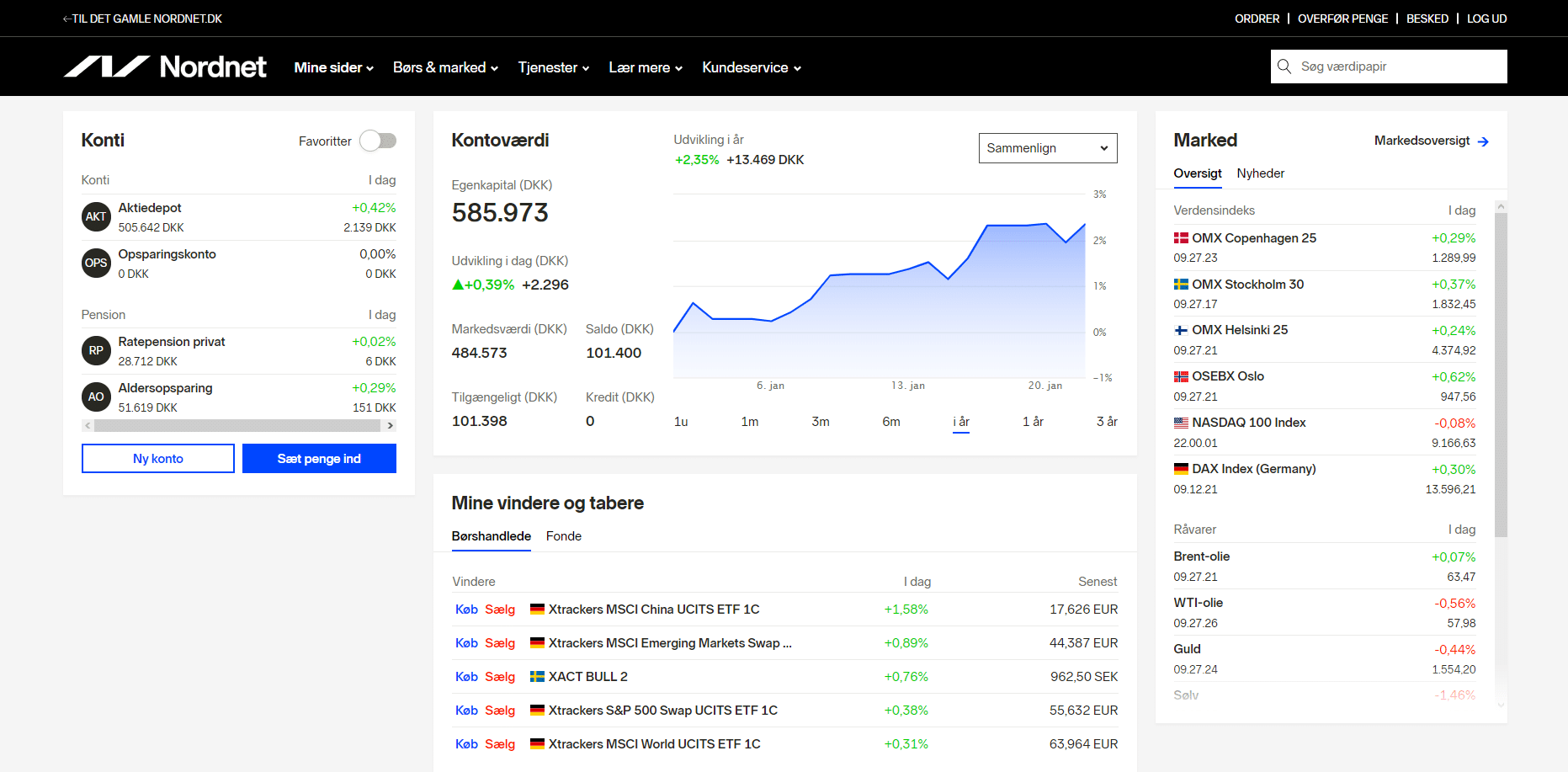This screenshot has height=772, width=1568.
Task: Expand the Mine sider menu
Action: (333, 67)
